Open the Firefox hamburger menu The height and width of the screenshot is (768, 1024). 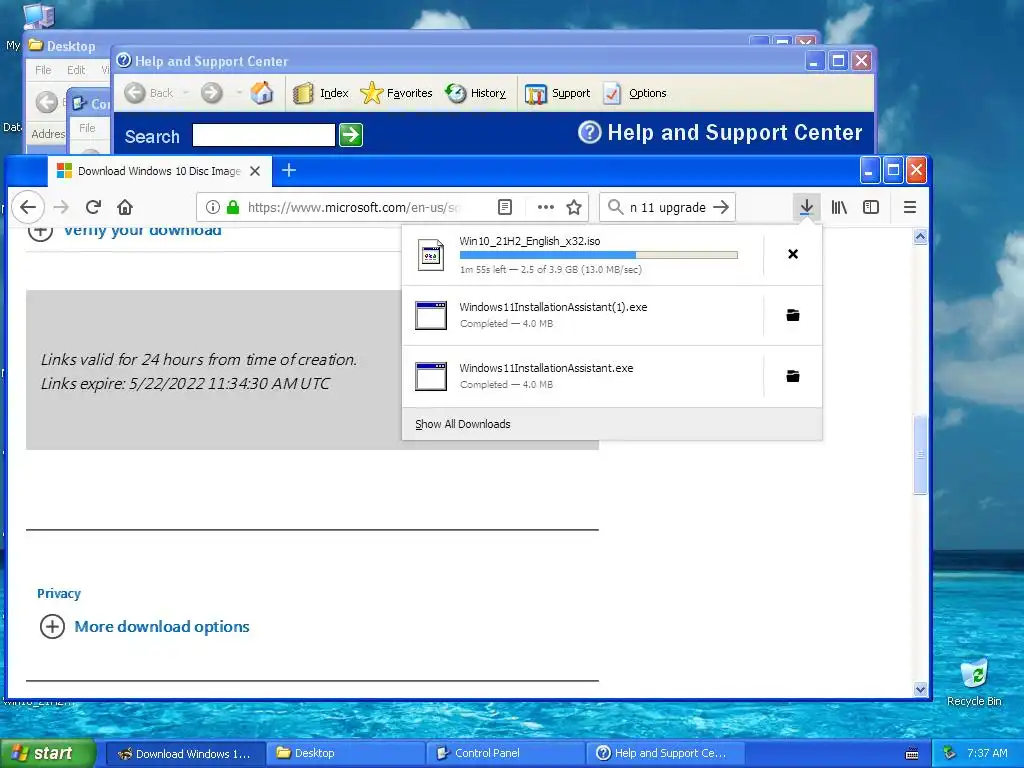[x=910, y=208]
